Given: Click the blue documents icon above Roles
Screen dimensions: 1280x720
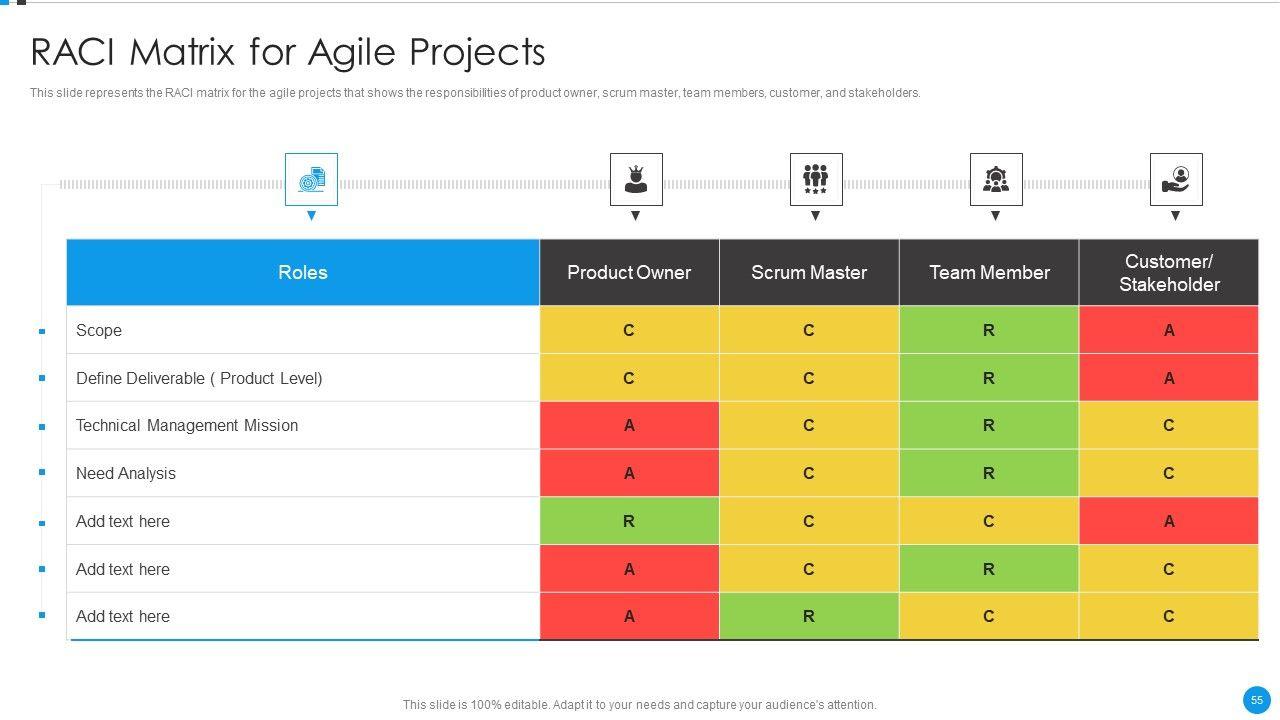Looking at the screenshot, I should point(311,180).
